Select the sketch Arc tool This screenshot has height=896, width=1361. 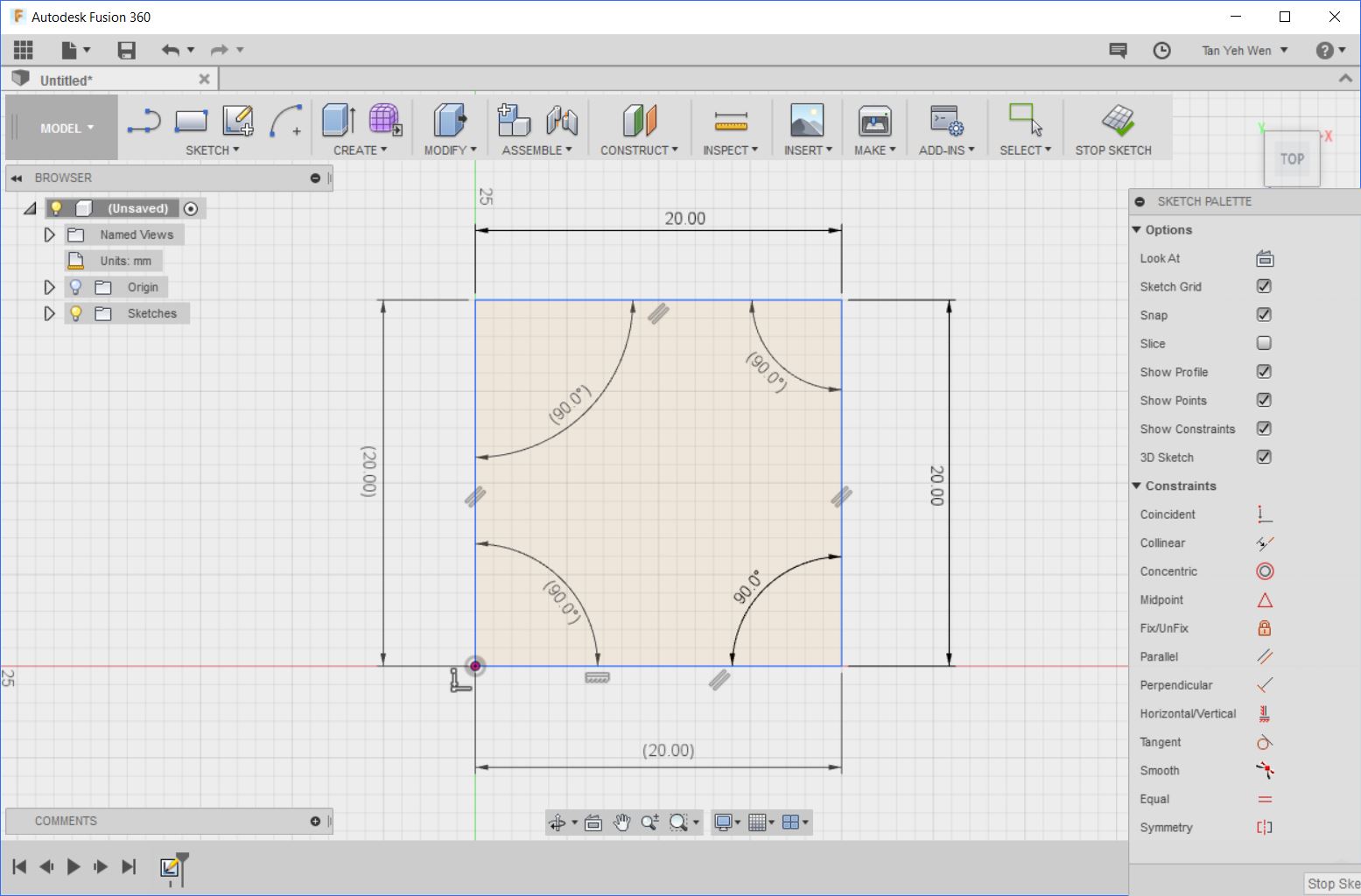pyautogui.click(x=285, y=121)
